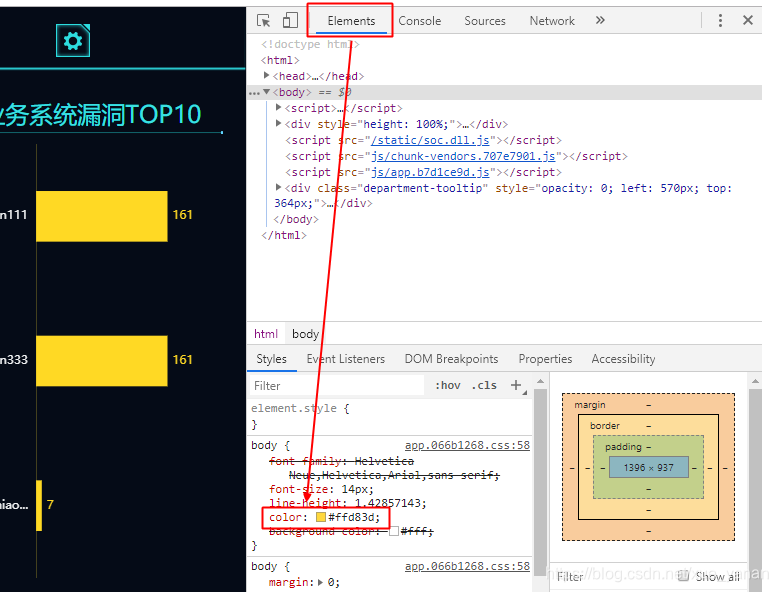Toggle the :hov element state button
778x592 pixels.
(x=448, y=385)
